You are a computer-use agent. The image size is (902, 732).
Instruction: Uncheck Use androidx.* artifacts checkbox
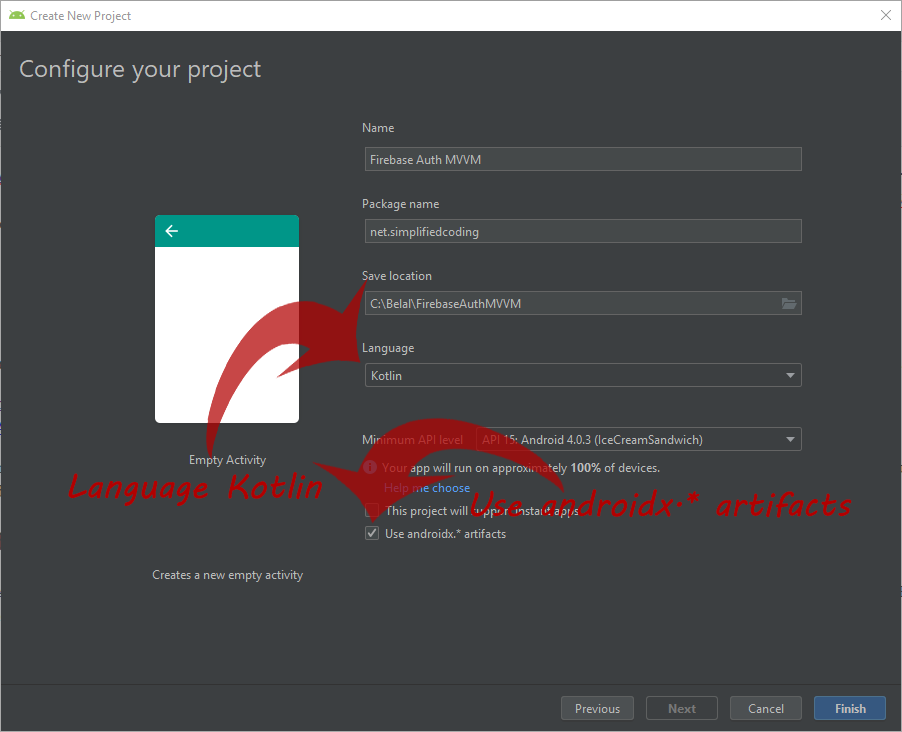click(372, 533)
